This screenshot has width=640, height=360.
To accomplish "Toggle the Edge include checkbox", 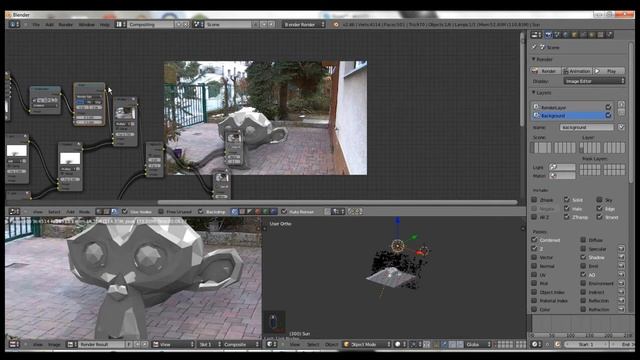I will 599,209.
